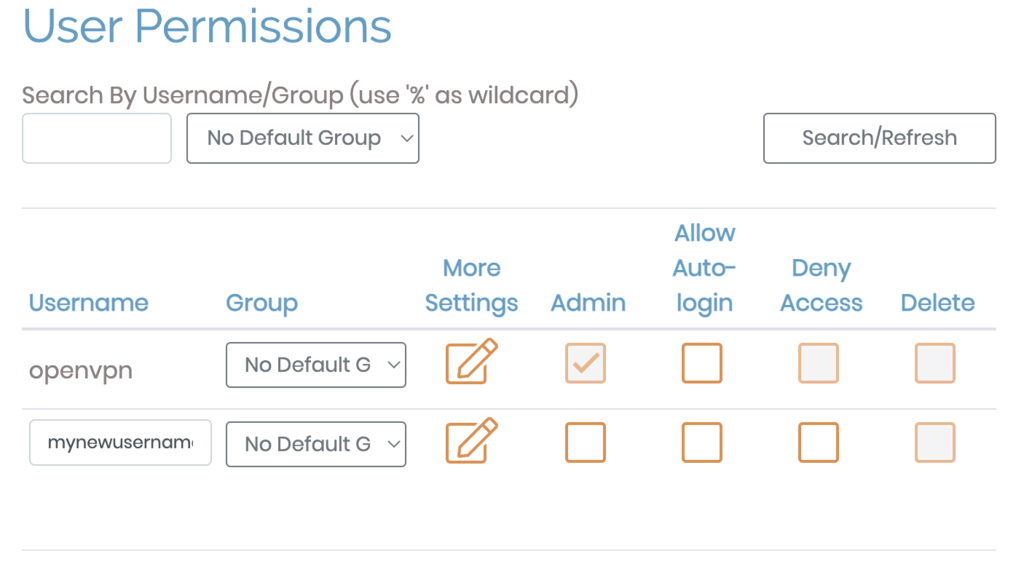The width and height of the screenshot is (1024, 572).
Task: Toggle Admin checkbox for openvpn
Action: tap(585, 363)
